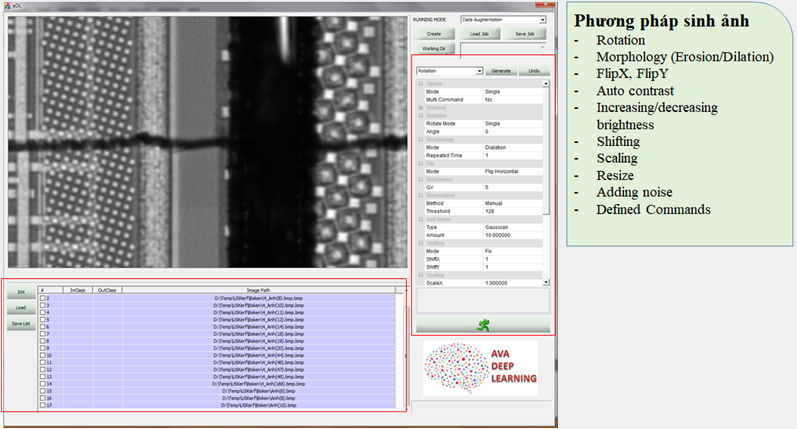Enable the checkbox on row 10
The image size is (797, 429).
click(x=42, y=354)
